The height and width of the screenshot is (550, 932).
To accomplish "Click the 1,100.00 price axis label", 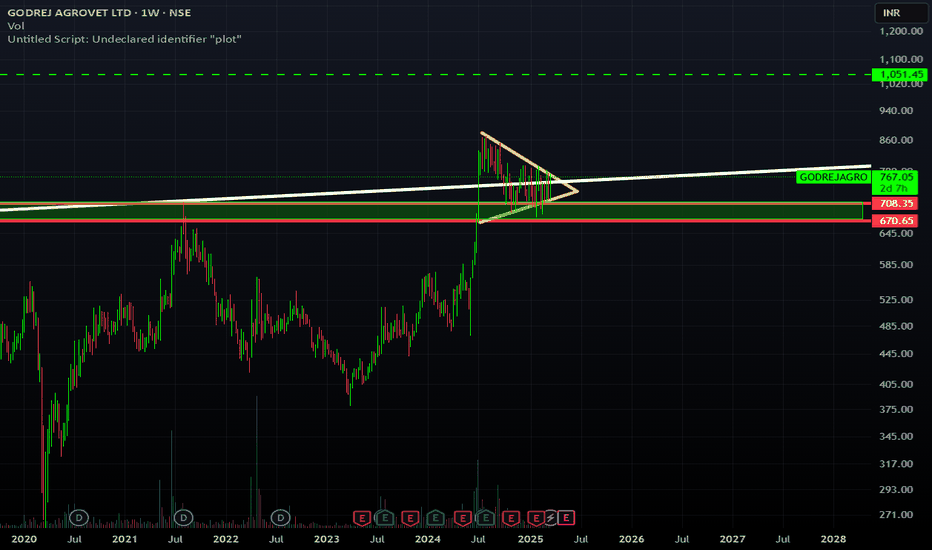I will click(x=901, y=59).
